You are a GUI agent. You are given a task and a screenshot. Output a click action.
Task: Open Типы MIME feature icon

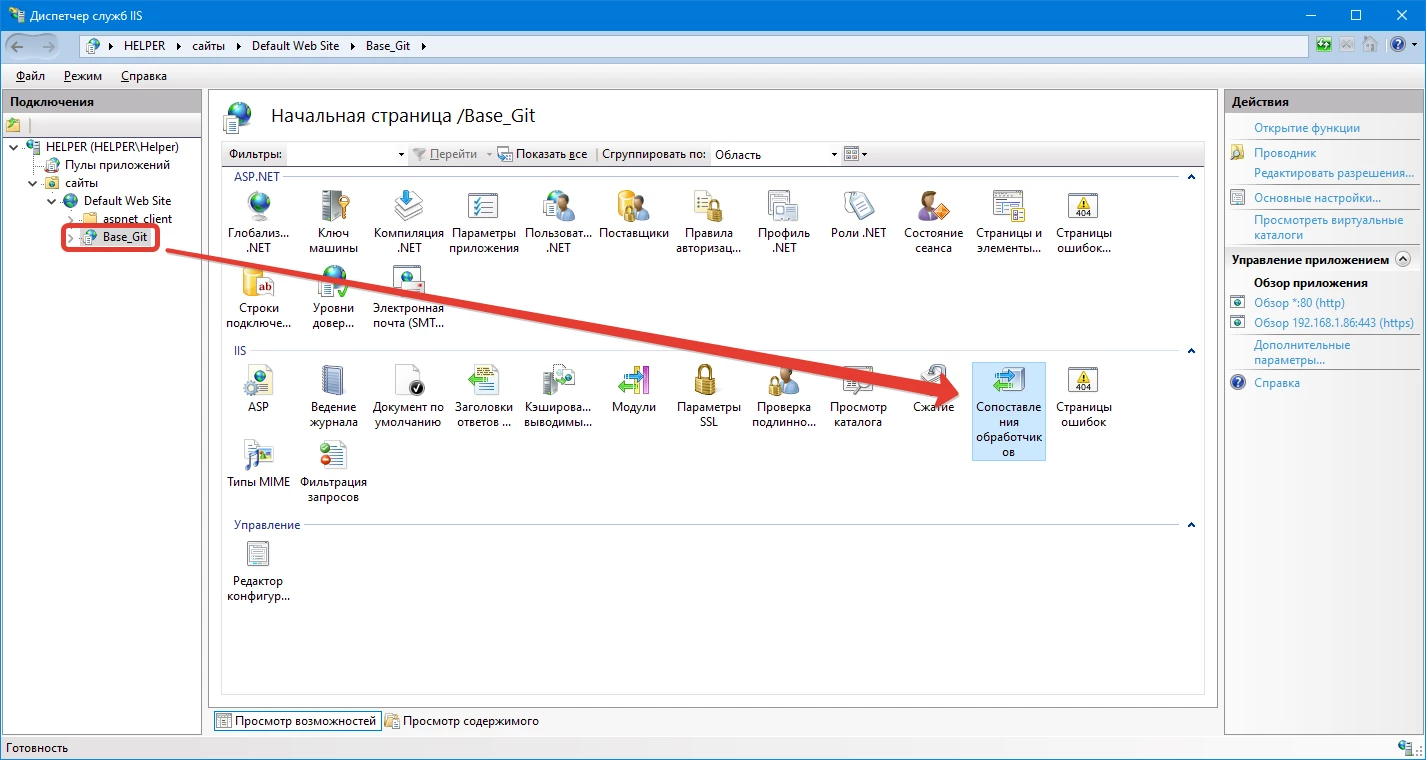point(259,463)
